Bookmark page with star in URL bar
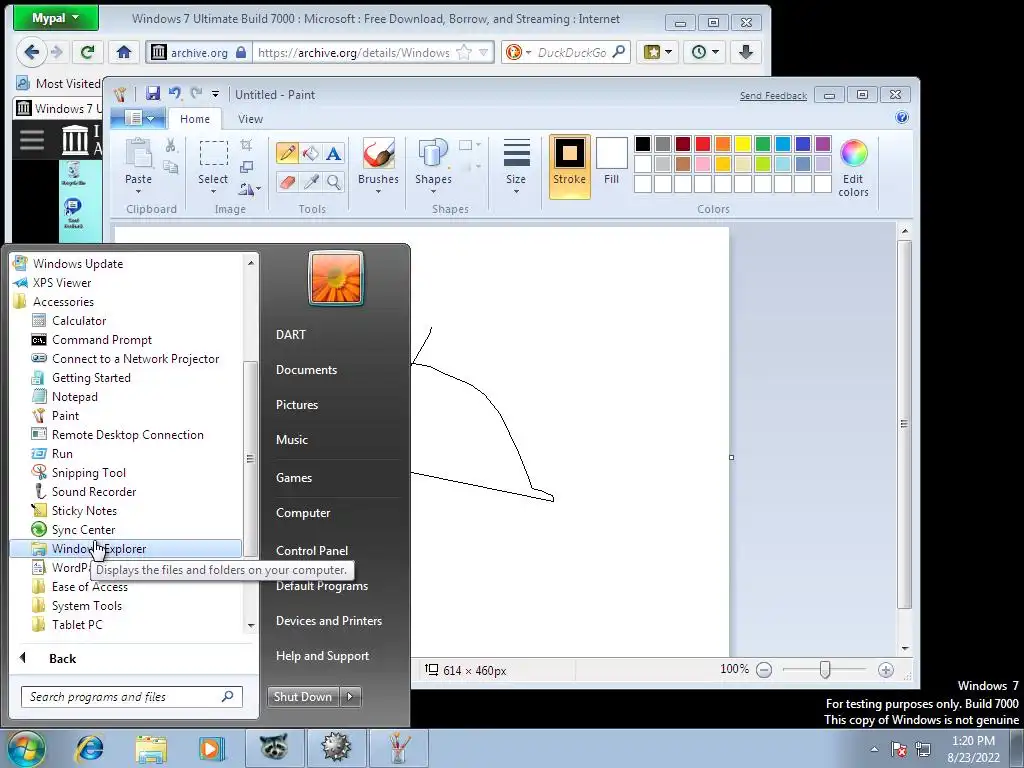 click(x=464, y=52)
